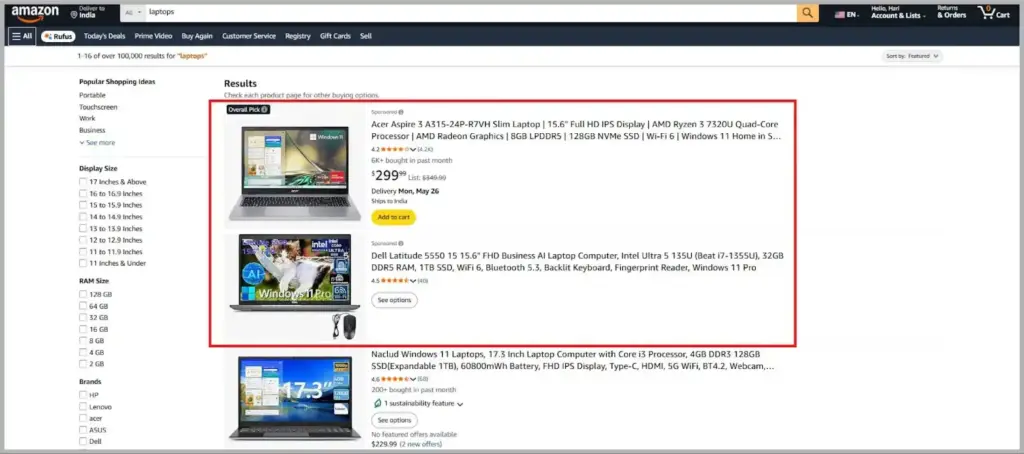This screenshot has width=1024, height=454.
Task: Click the Naclud 17.3 laptop thumbnail
Action: (x=295, y=397)
